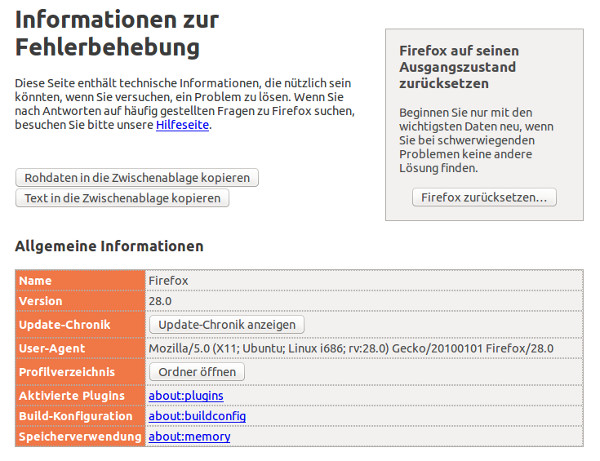Open the about:buildconfig link

point(197,416)
